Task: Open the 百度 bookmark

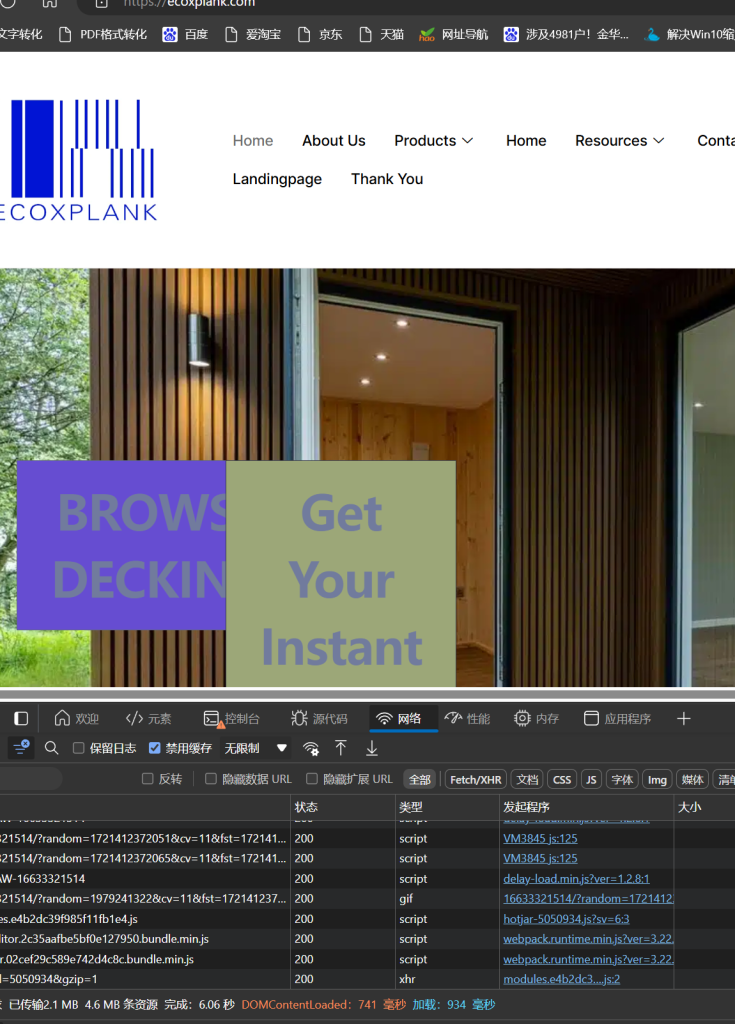Action: 185,34
